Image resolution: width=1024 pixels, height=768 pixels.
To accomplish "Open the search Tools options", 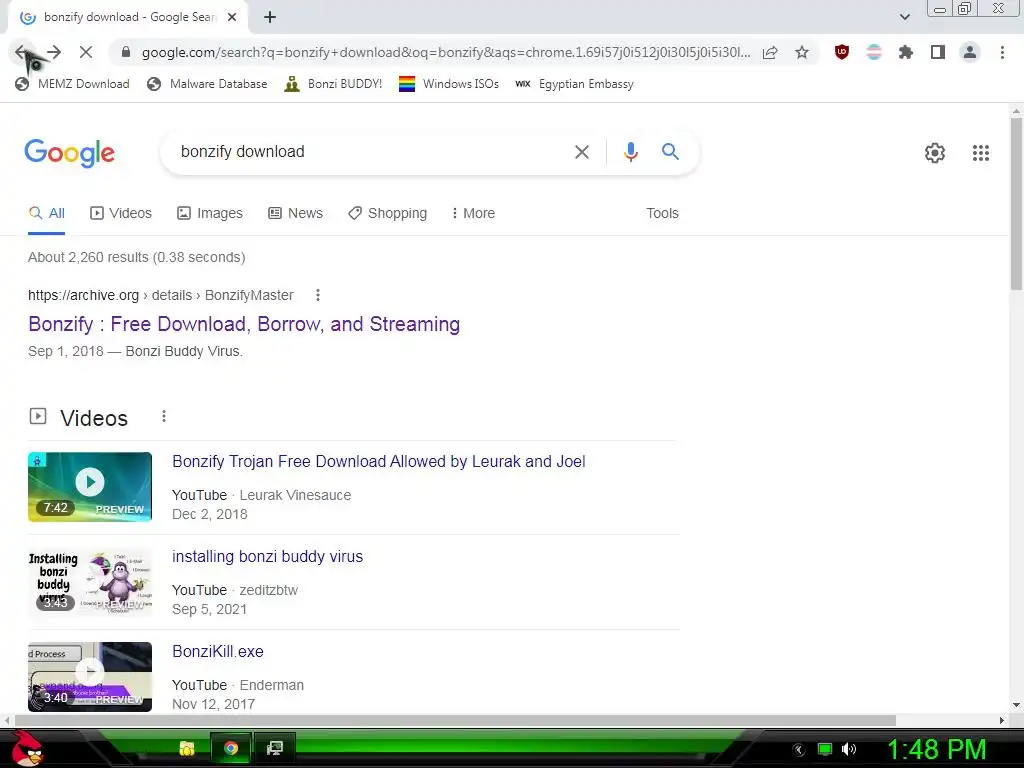I will point(662,214).
